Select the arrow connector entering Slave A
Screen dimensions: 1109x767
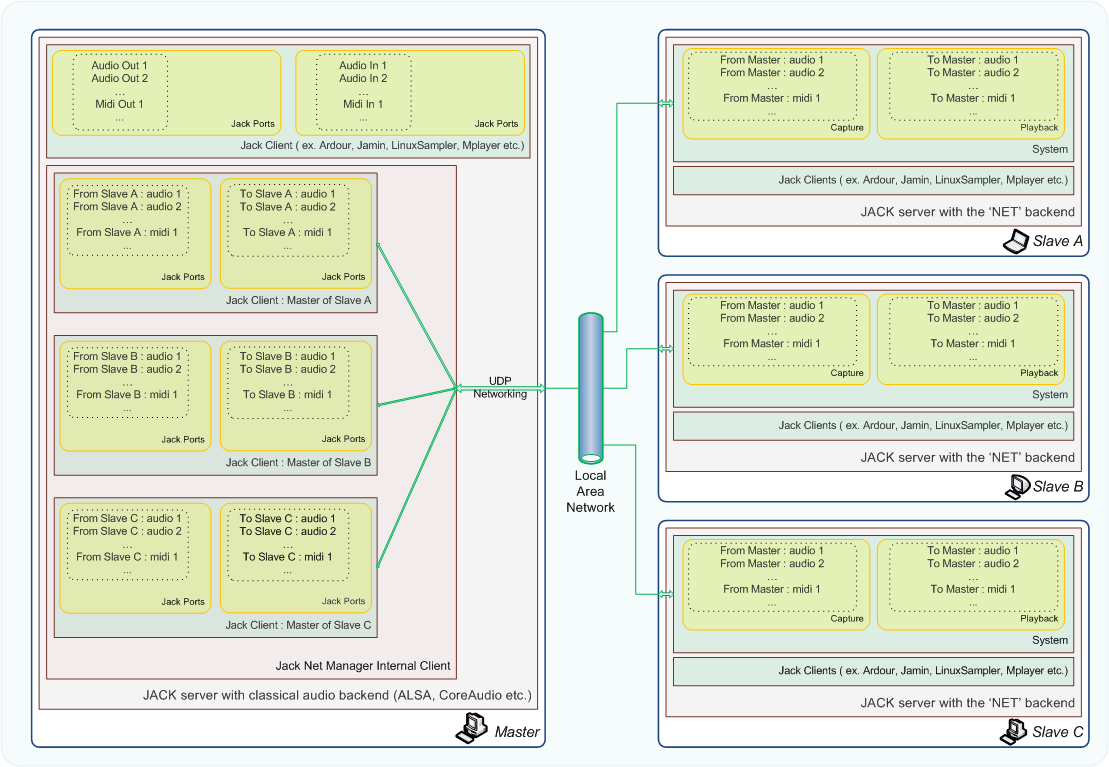(665, 103)
